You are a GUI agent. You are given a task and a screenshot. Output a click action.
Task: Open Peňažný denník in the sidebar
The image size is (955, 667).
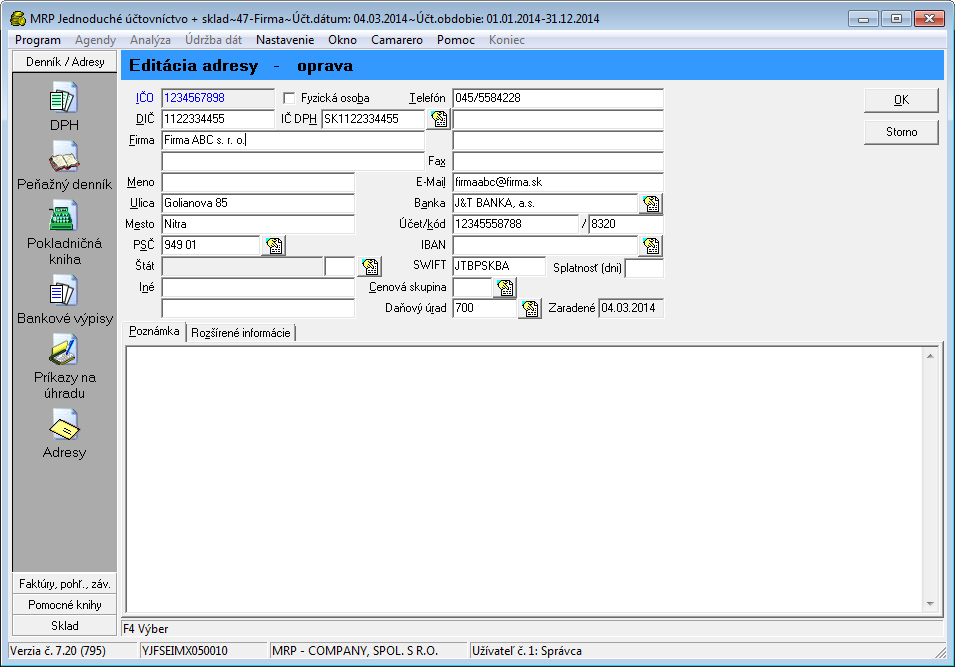(64, 158)
